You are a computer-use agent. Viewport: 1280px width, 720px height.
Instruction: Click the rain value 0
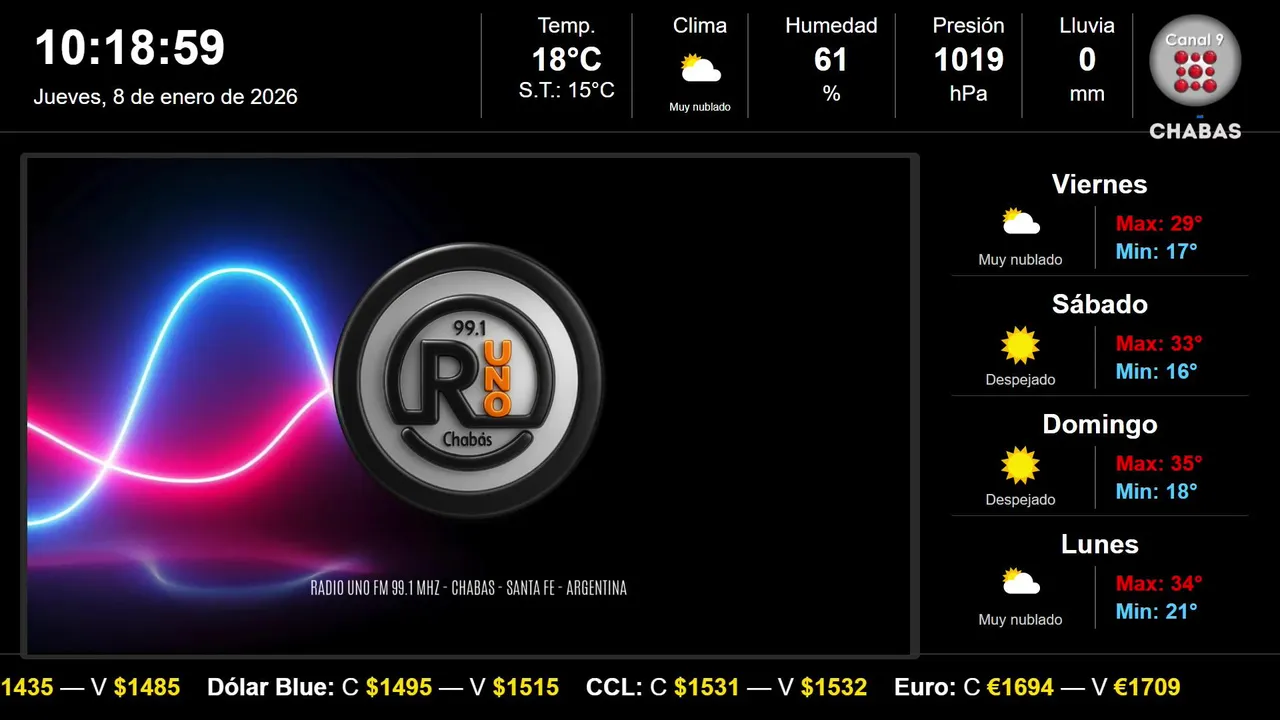(x=1087, y=60)
